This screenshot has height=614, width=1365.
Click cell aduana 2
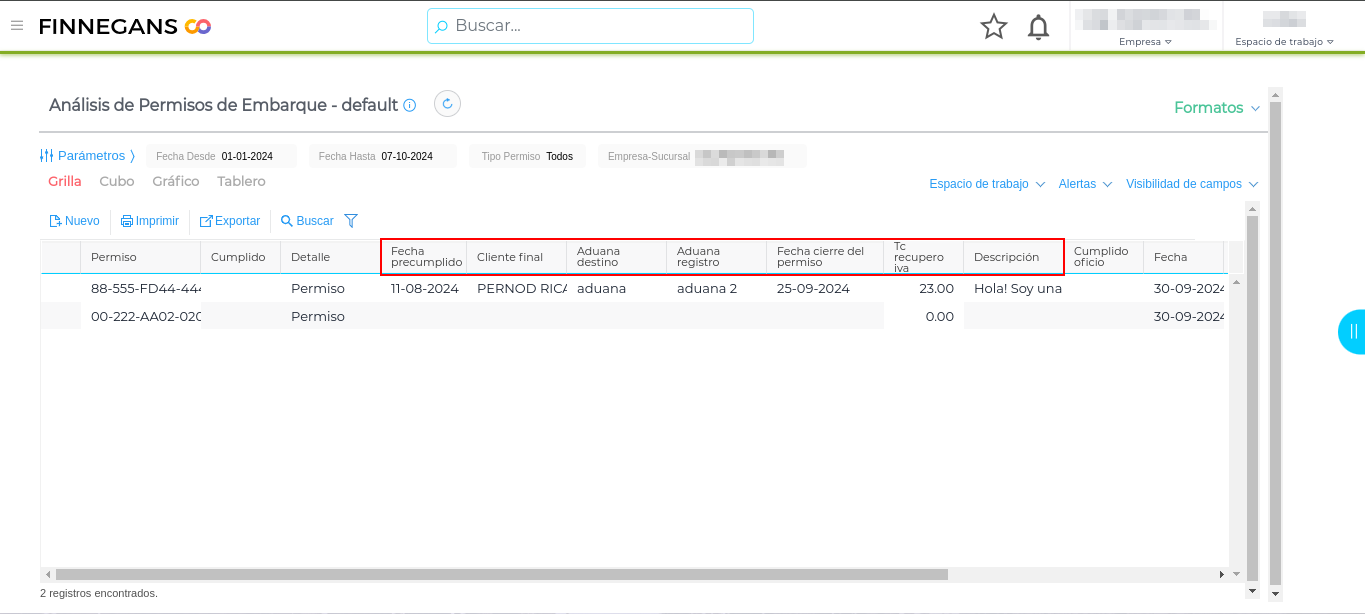pos(717,288)
